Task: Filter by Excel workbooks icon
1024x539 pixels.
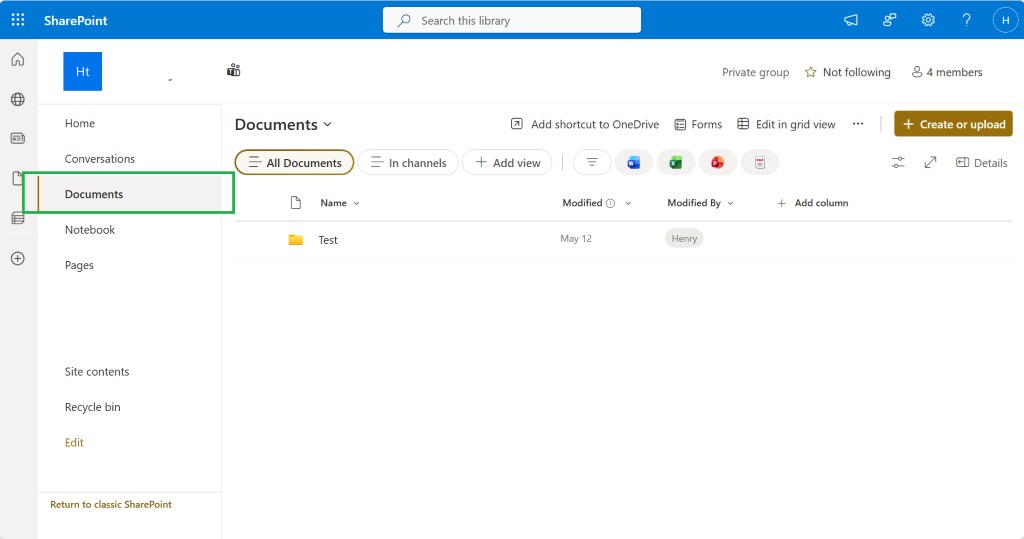Action: pyautogui.click(x=675, y=163)
